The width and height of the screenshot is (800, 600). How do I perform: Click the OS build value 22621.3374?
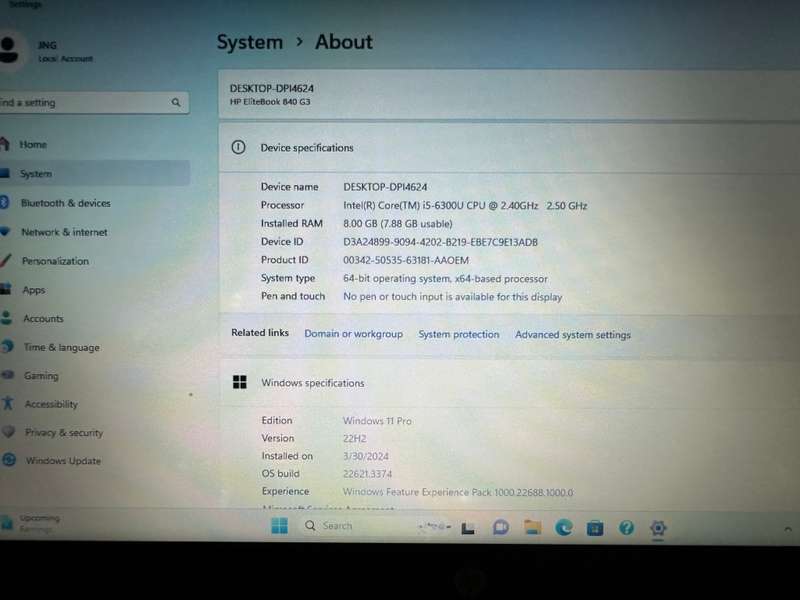pos(367,474)
